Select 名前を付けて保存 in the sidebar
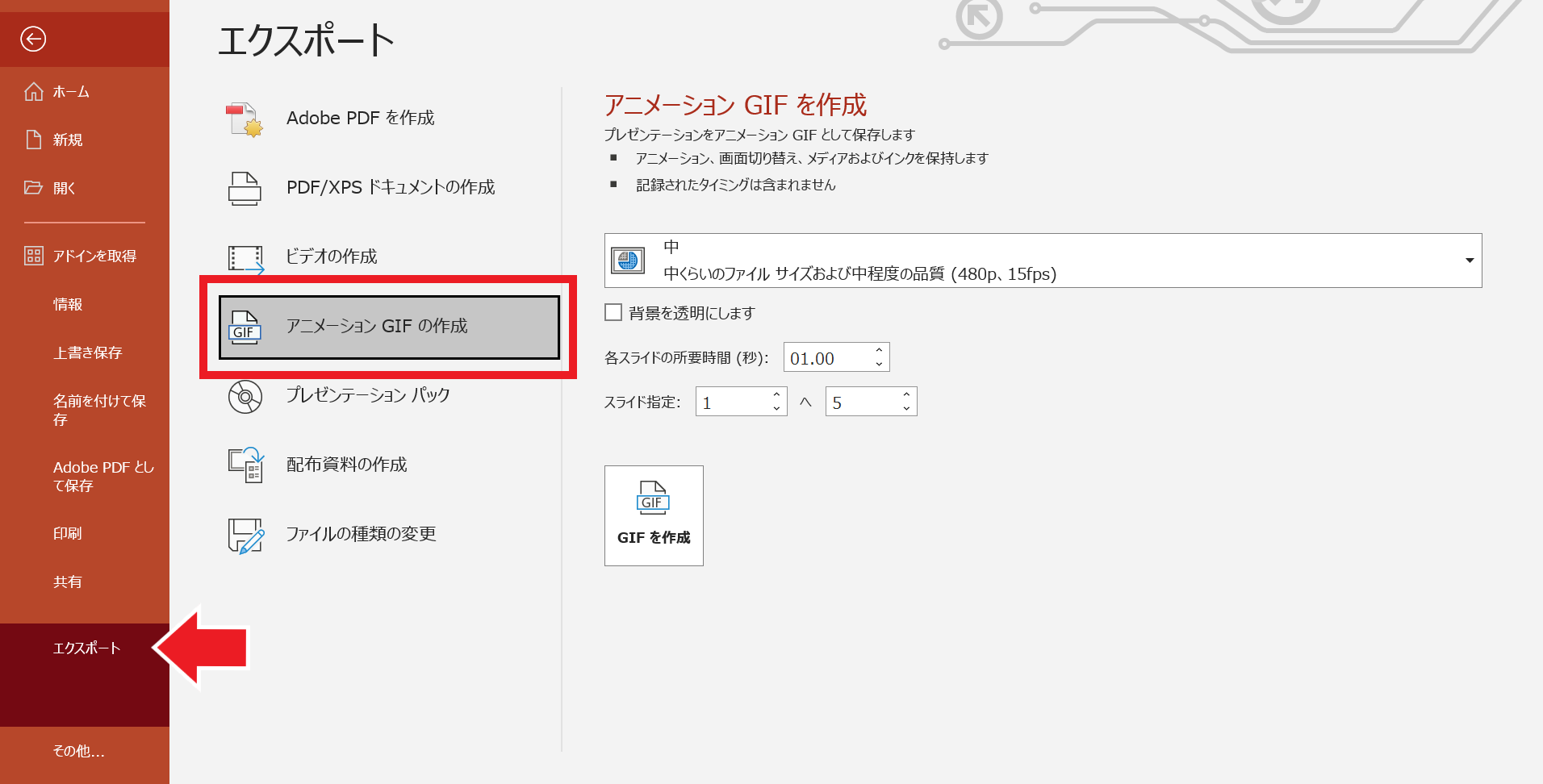 coord(98,410)
